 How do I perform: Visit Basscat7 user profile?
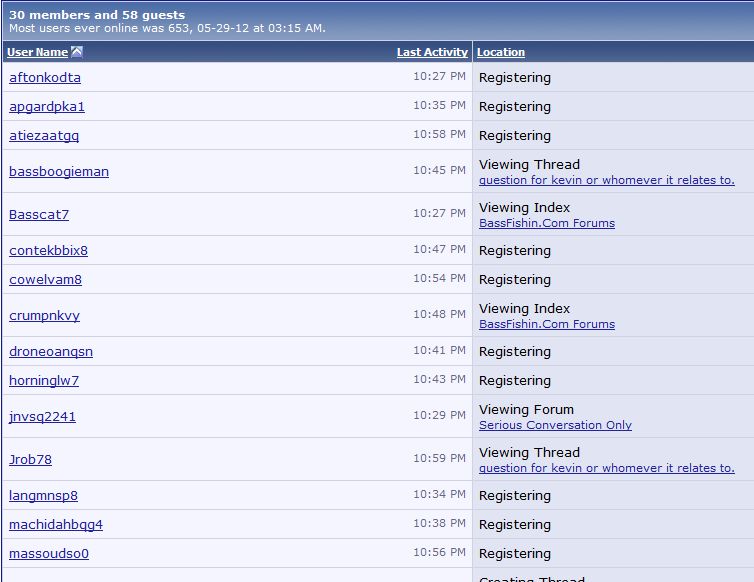(x=39, y=215)
